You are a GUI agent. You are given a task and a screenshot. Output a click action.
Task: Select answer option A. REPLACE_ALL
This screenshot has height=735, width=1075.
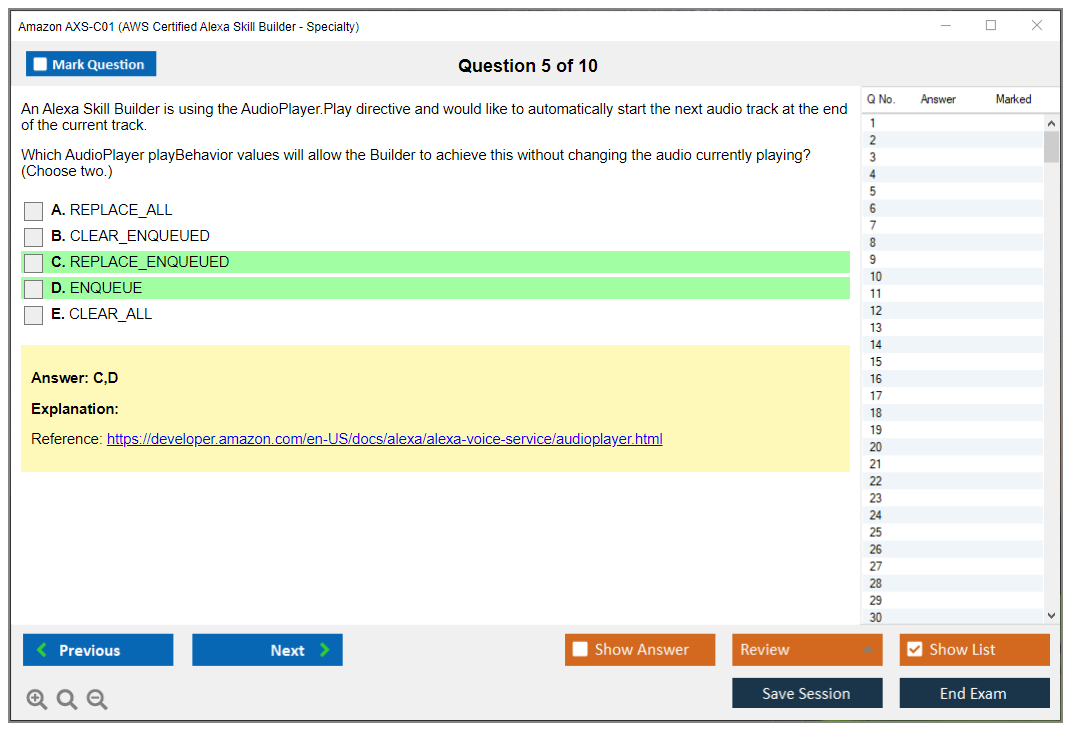click(x=34, y=211)
